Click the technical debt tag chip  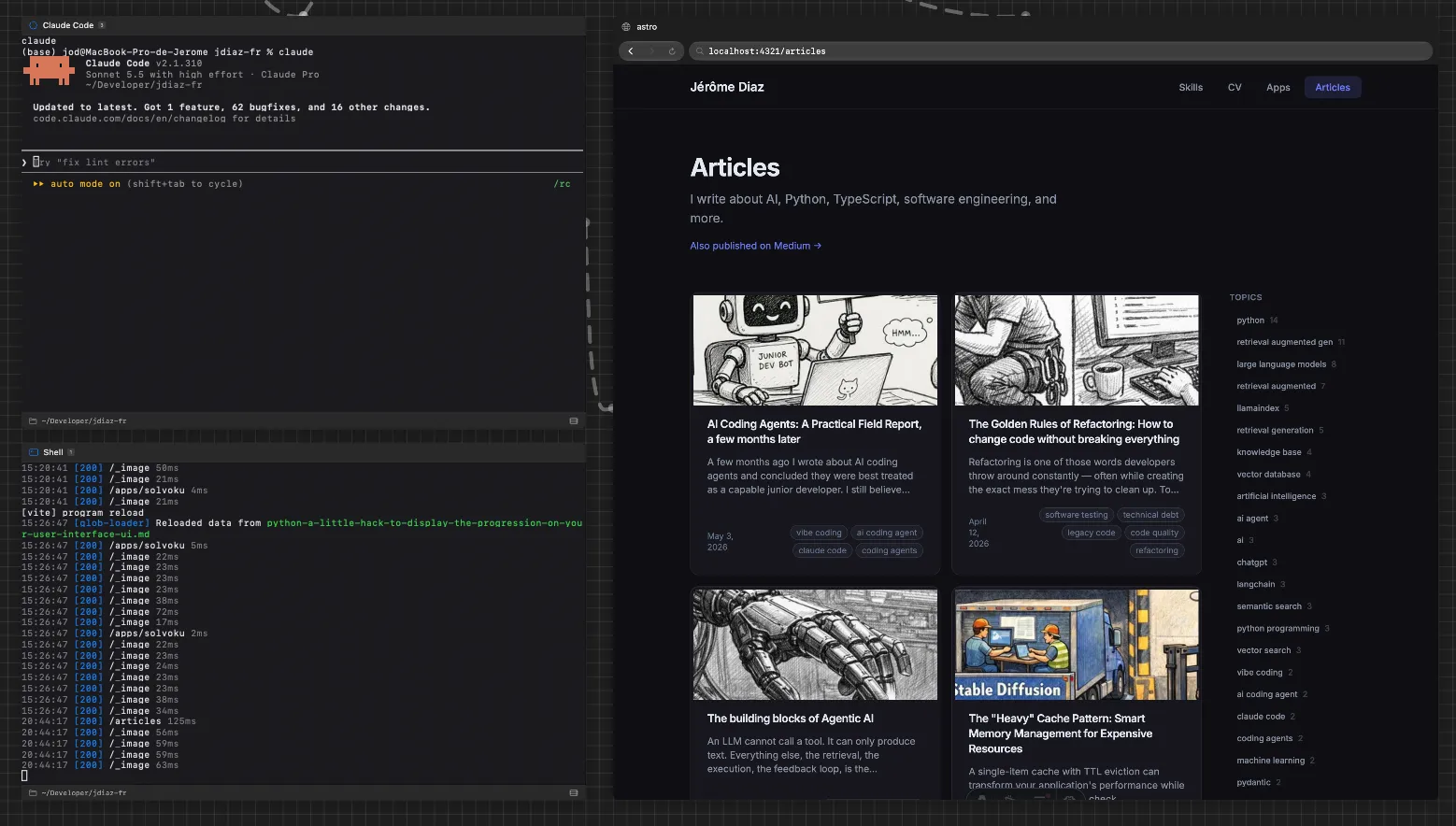1150,515
